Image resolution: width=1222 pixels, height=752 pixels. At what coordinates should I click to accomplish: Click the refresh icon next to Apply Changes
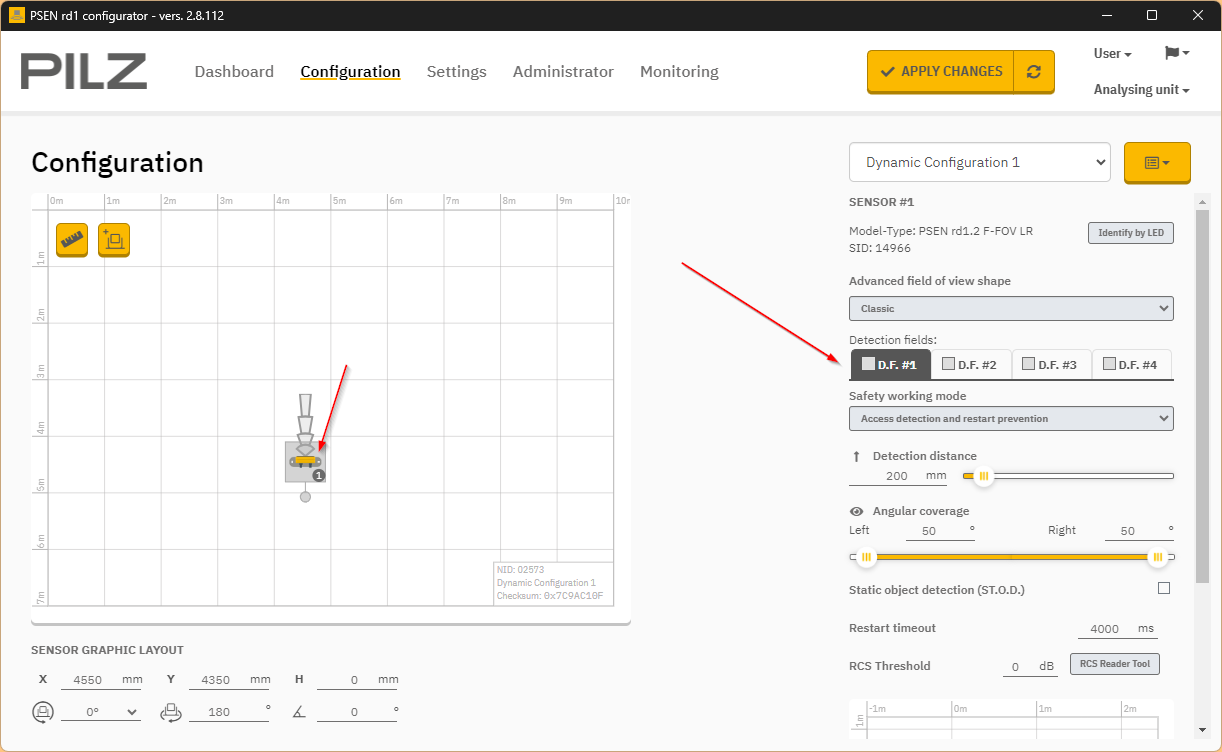1034,72
